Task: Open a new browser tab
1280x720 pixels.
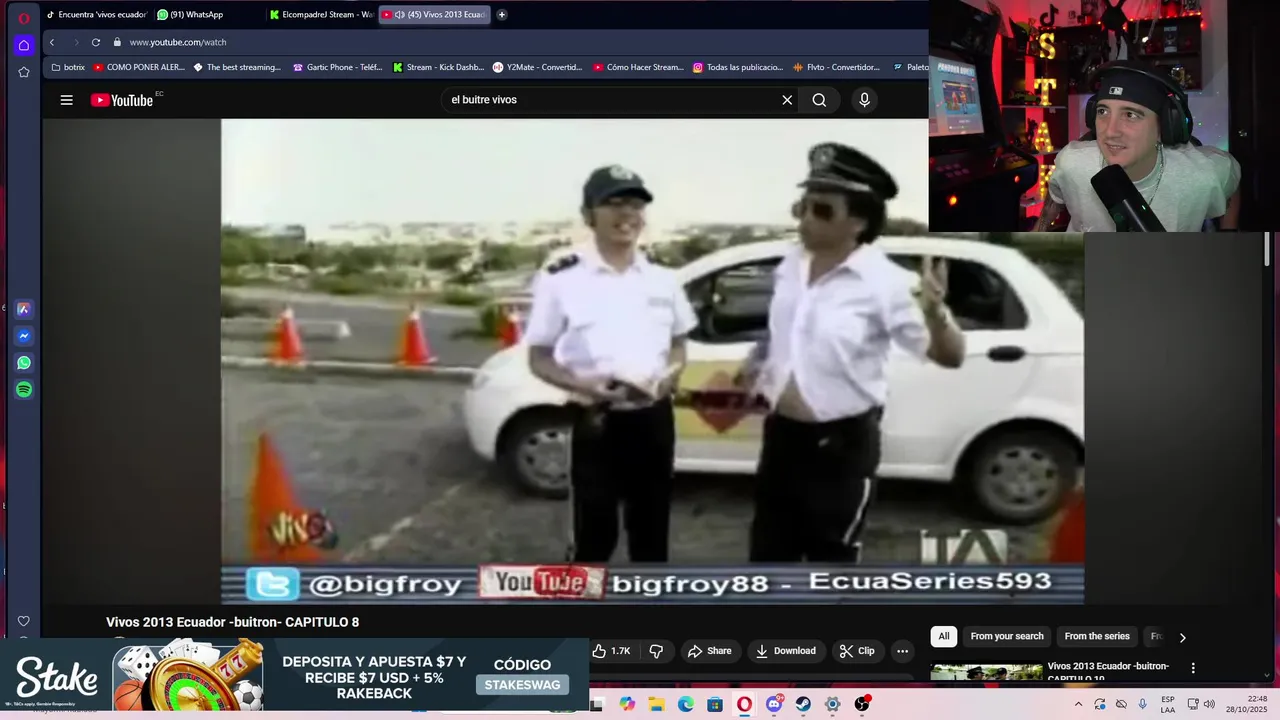Action: (502, 14)
